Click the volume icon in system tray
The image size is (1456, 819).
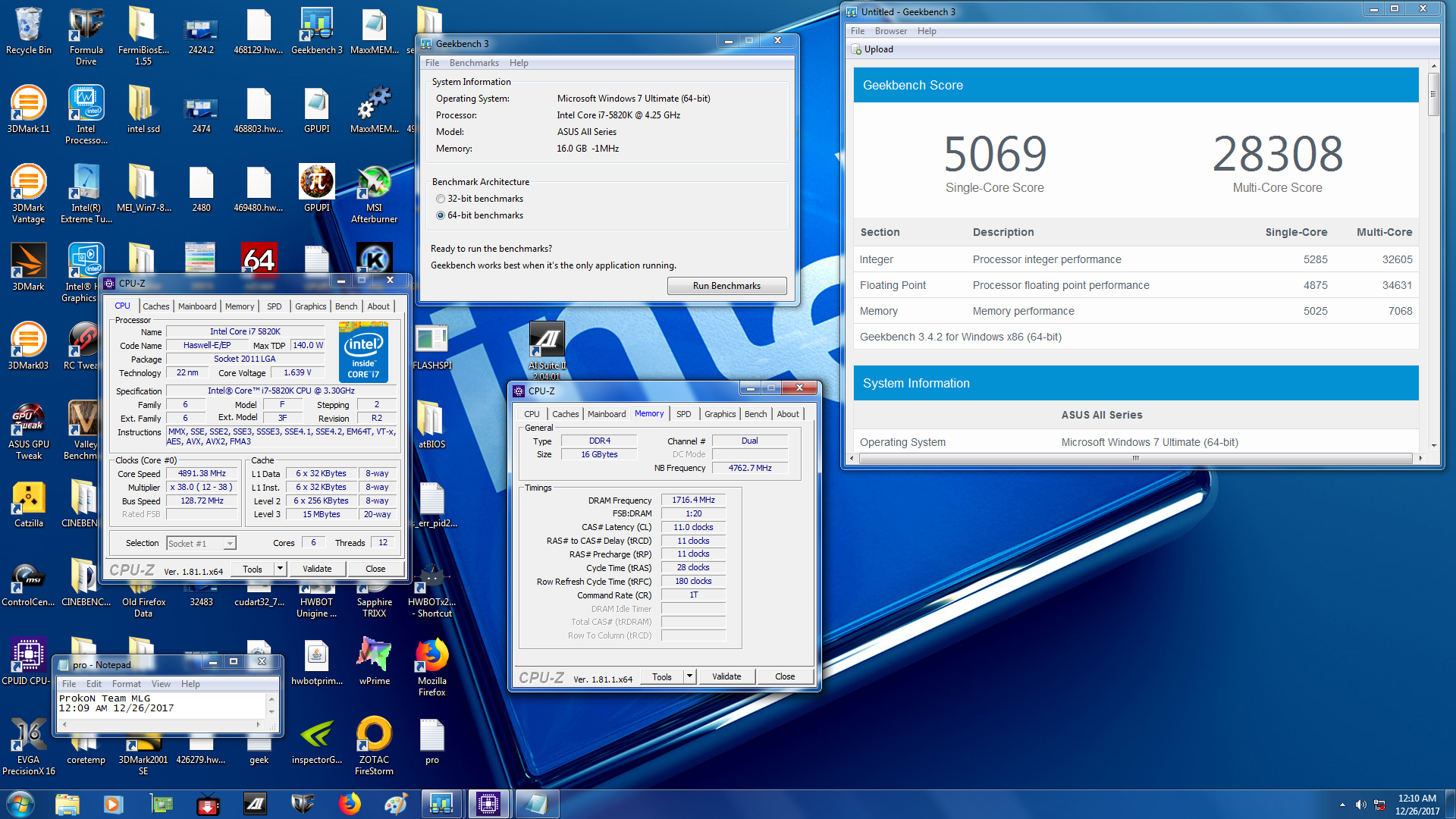coord(1360,804)
